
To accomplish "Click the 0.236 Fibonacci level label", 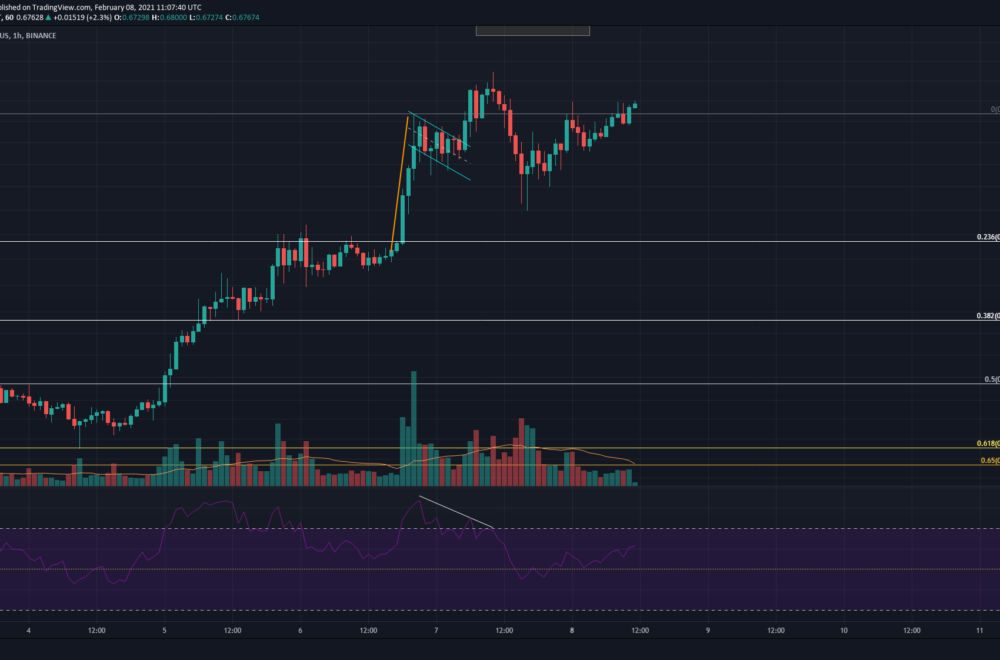I will point(988,237).
